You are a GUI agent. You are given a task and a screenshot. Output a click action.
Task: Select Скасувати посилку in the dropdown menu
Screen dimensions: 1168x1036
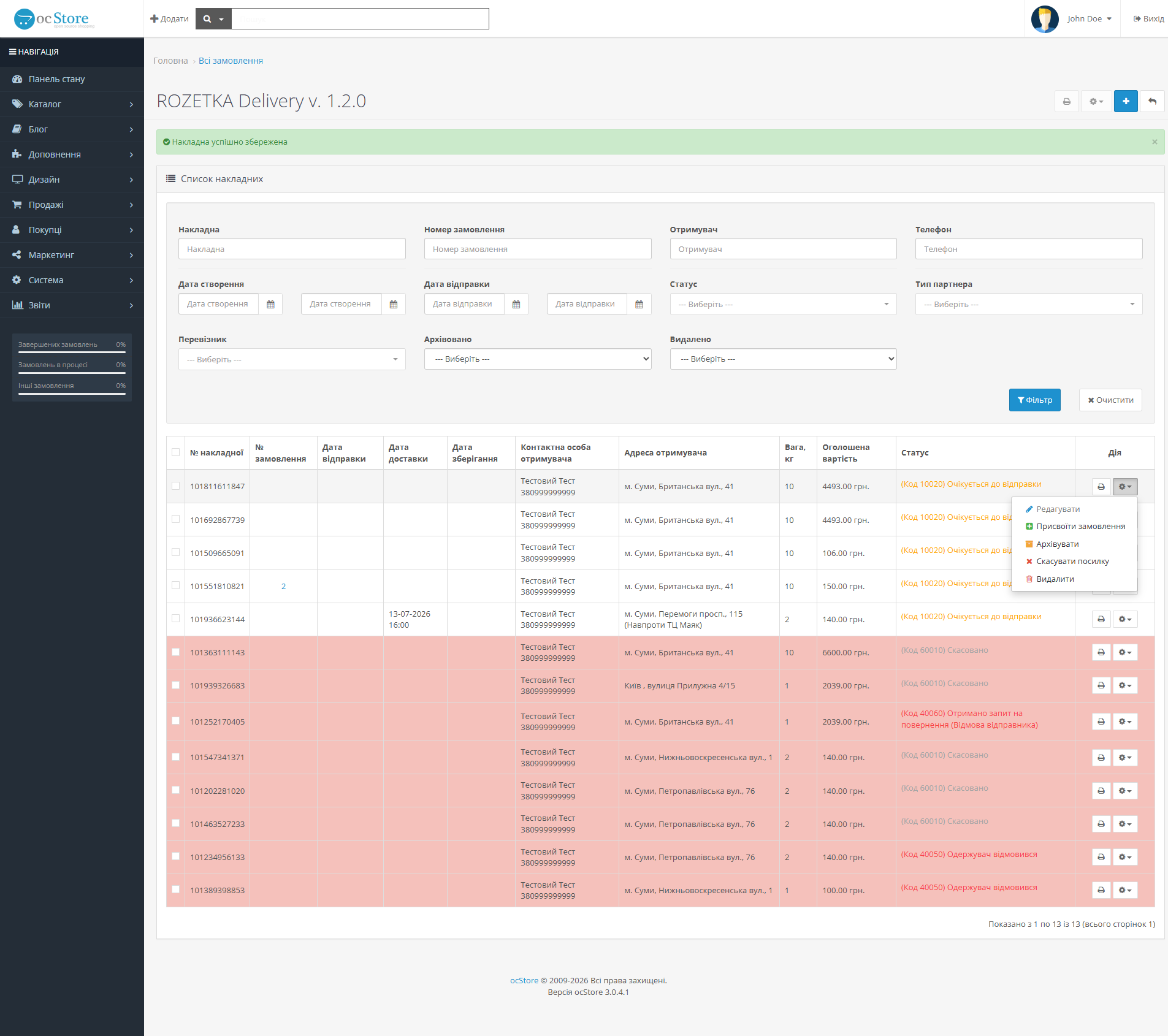(x=1072, y=562)
